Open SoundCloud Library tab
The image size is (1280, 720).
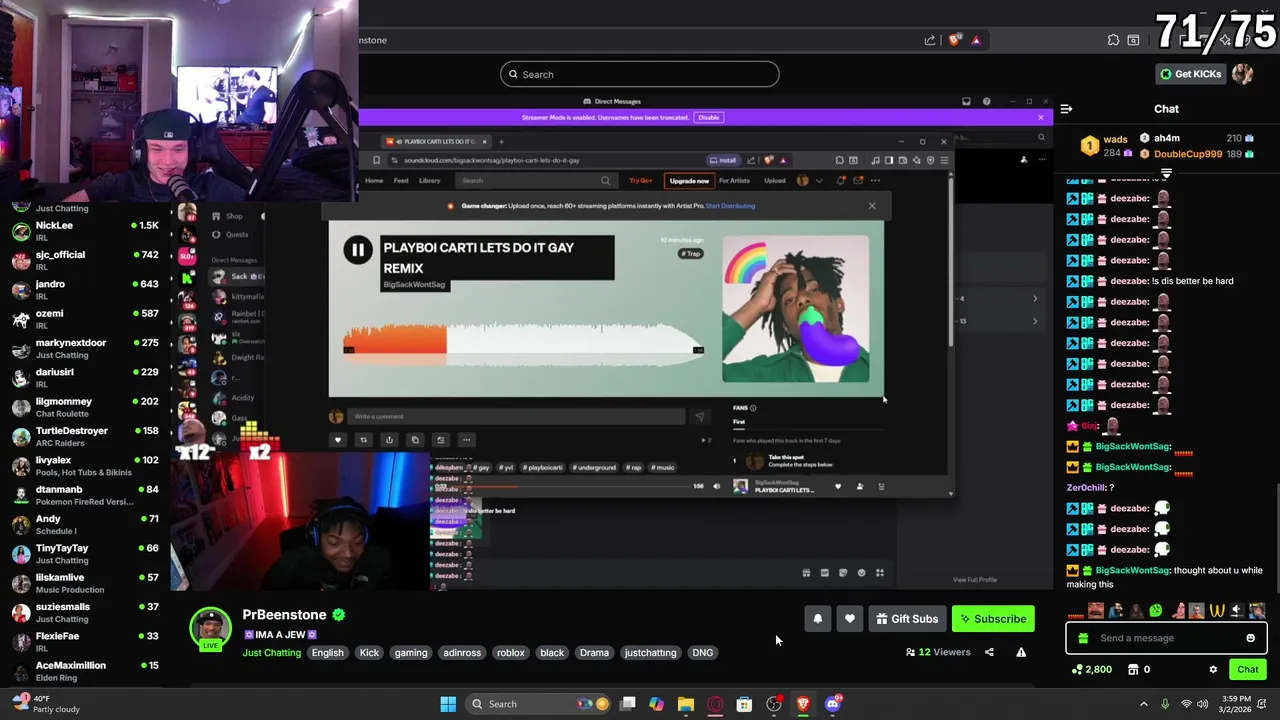430,181
